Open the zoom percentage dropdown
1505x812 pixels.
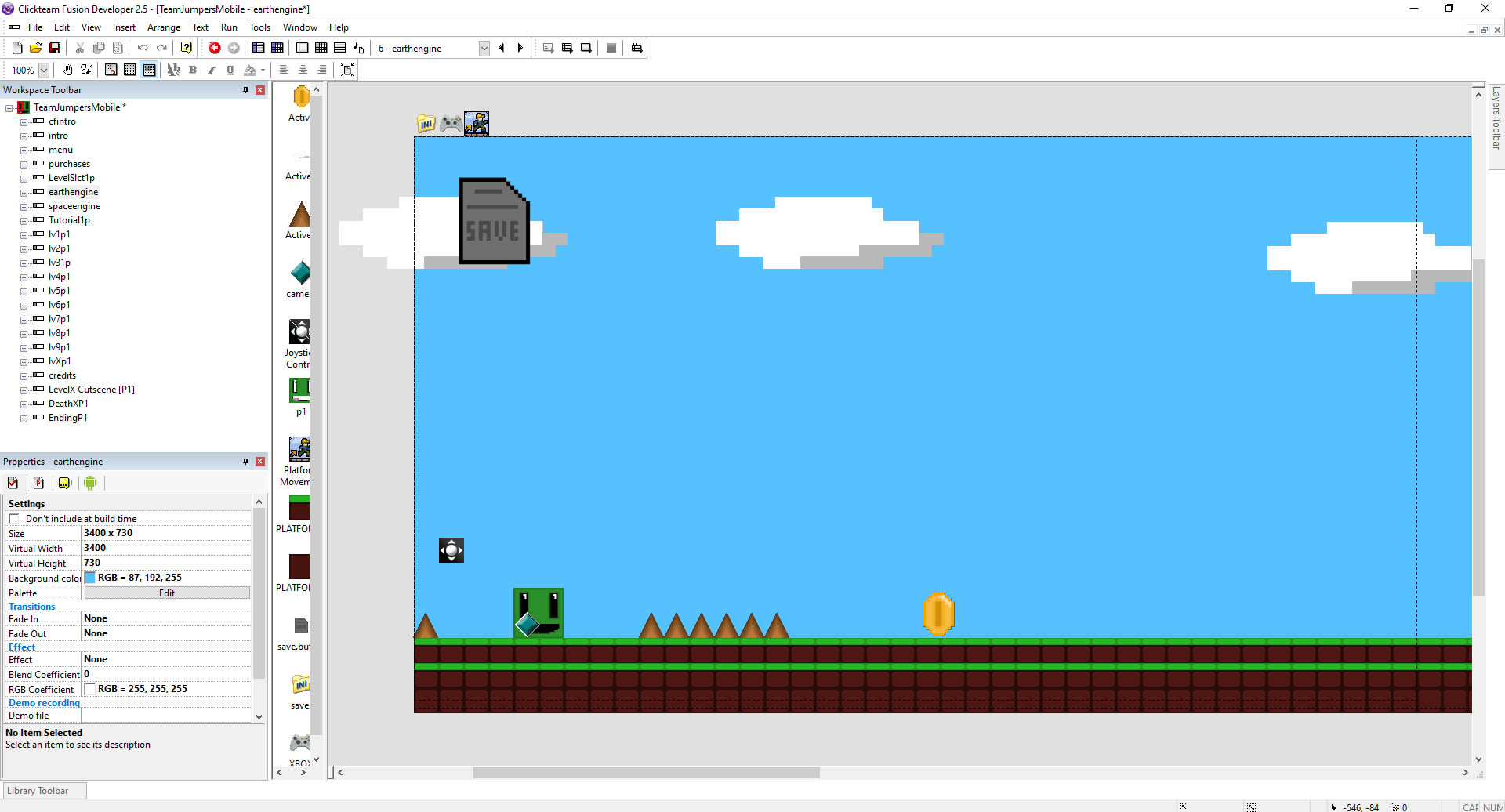[x=44, y=71]
